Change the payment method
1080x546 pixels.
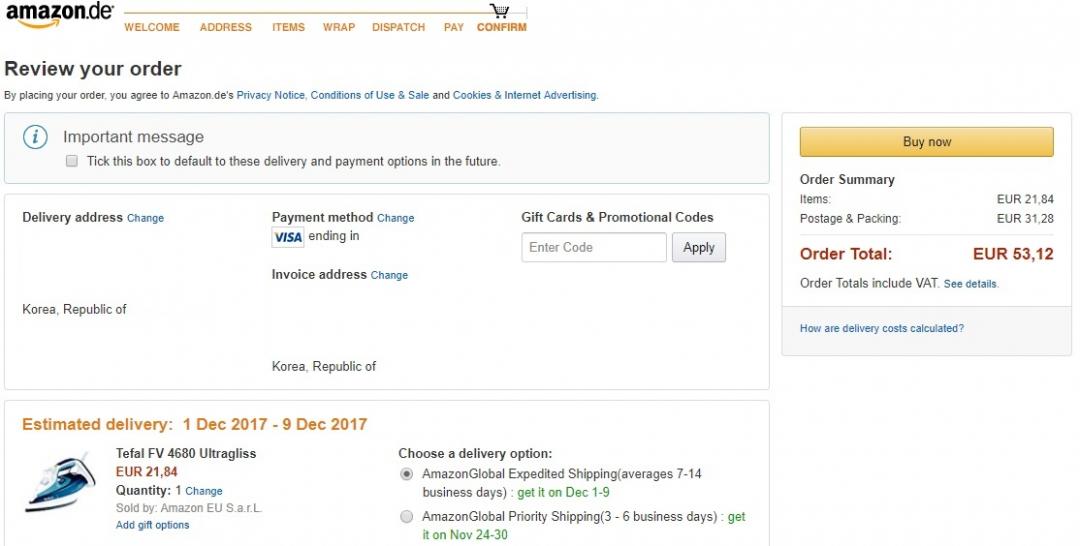point(395,218)
